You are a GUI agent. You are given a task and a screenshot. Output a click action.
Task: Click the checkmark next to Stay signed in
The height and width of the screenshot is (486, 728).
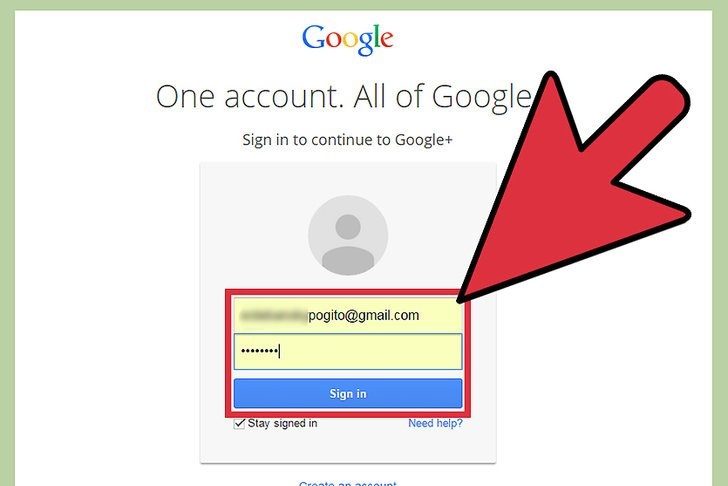[x=239, y=423]
